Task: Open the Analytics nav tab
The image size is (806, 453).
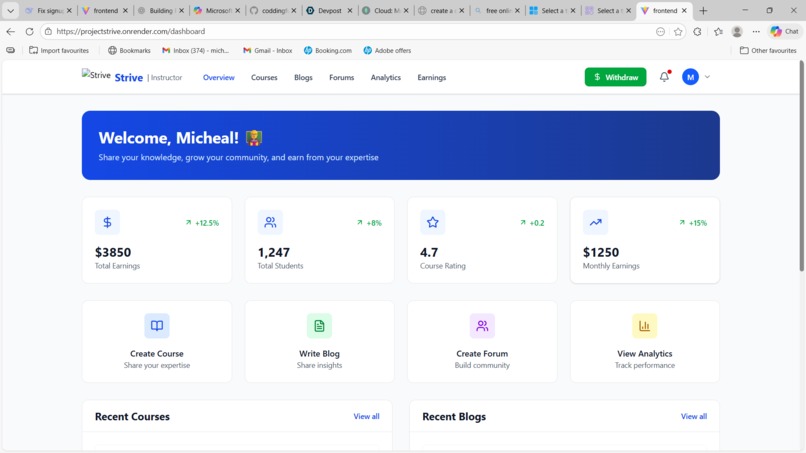Action: pos(386,78)
